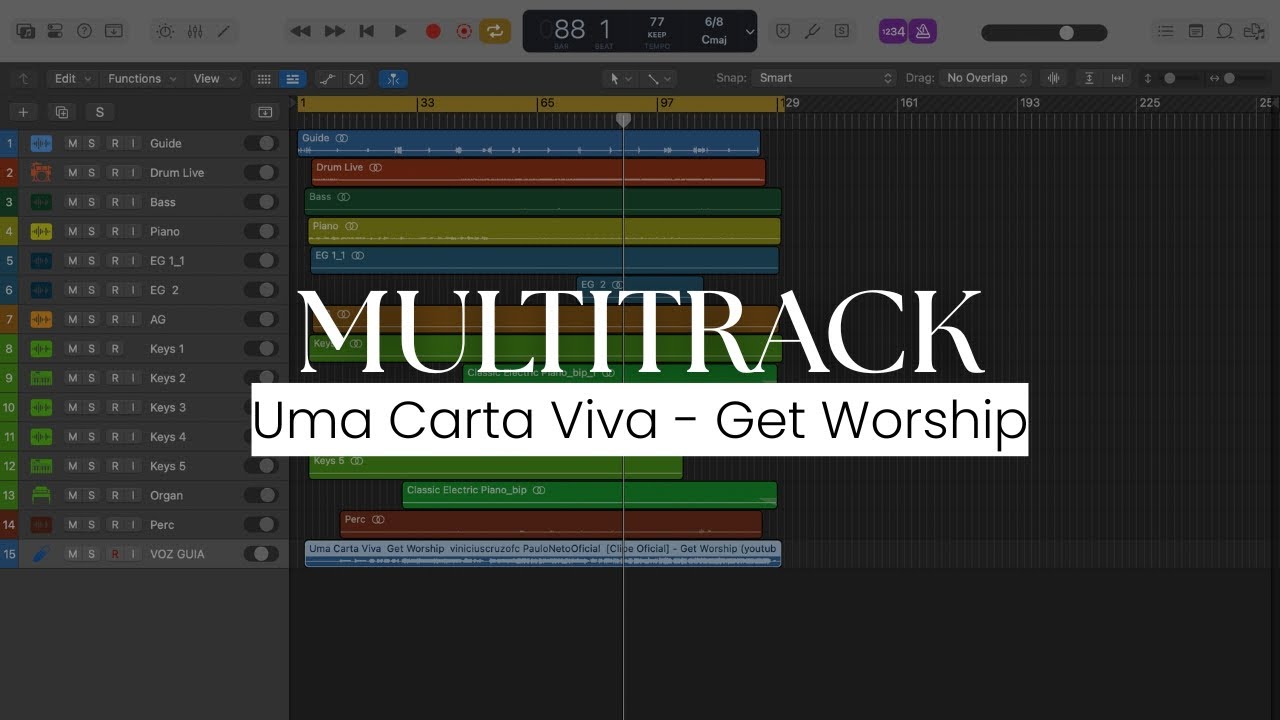Select the Perc track name

tap(162, 525)
